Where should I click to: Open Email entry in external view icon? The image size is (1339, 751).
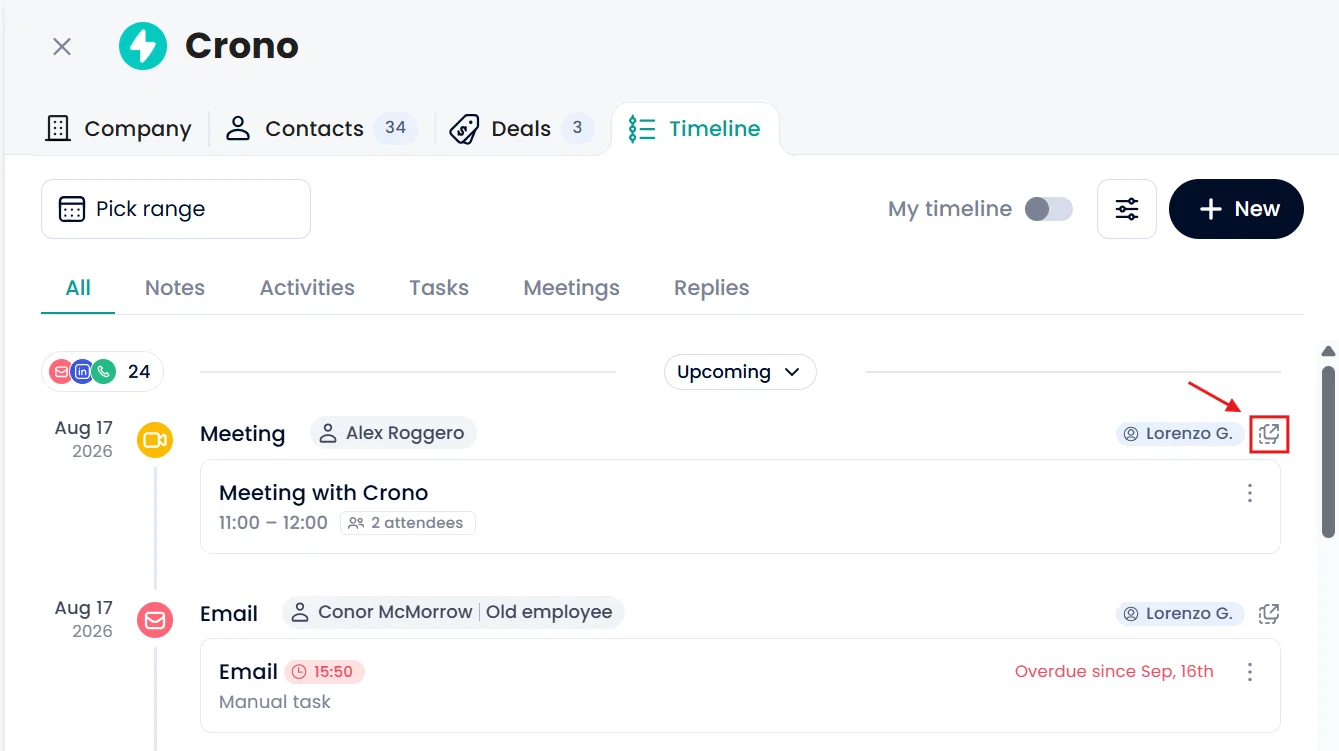point(1269,614)
